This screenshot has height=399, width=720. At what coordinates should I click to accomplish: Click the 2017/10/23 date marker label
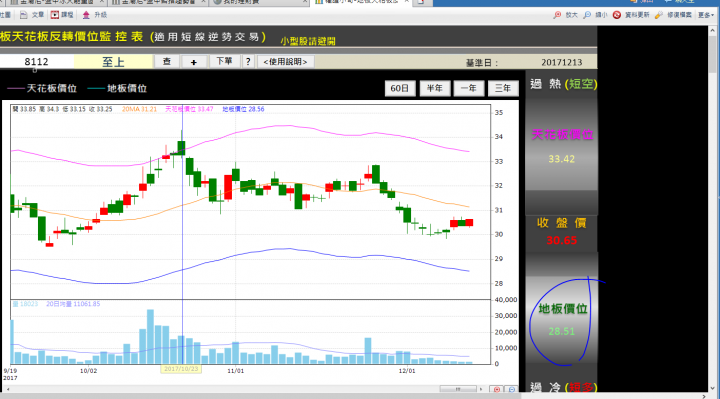coord(181,369)
